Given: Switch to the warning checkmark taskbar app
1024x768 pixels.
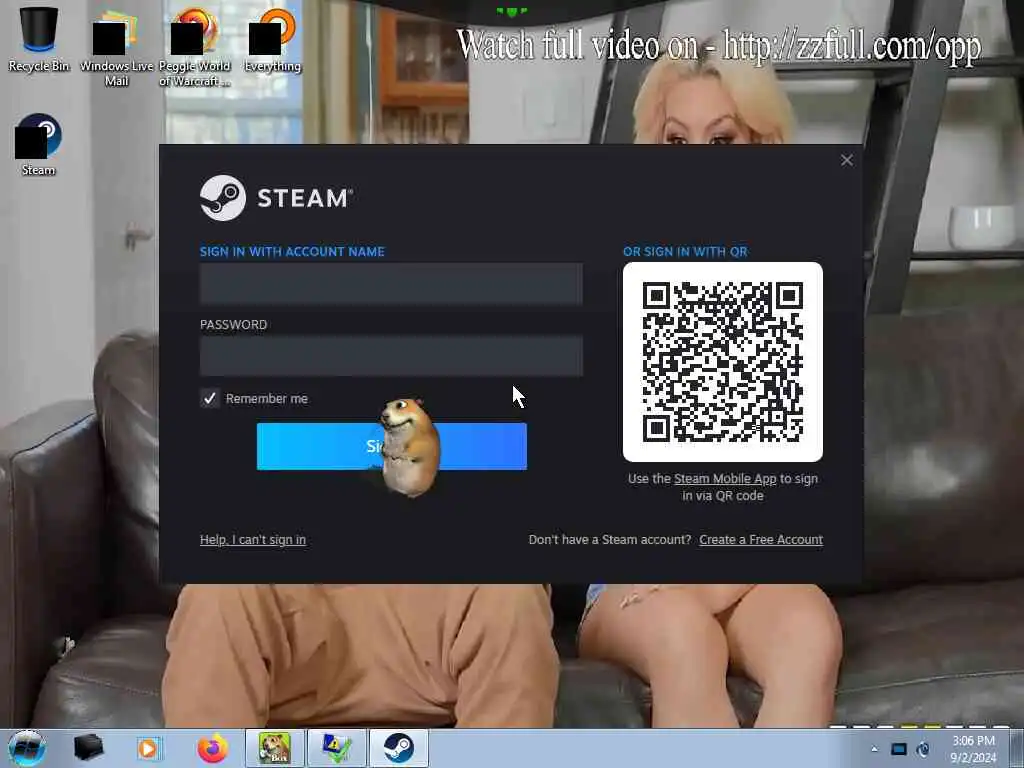Looking at the screenshot, I should tap(336, 748).
